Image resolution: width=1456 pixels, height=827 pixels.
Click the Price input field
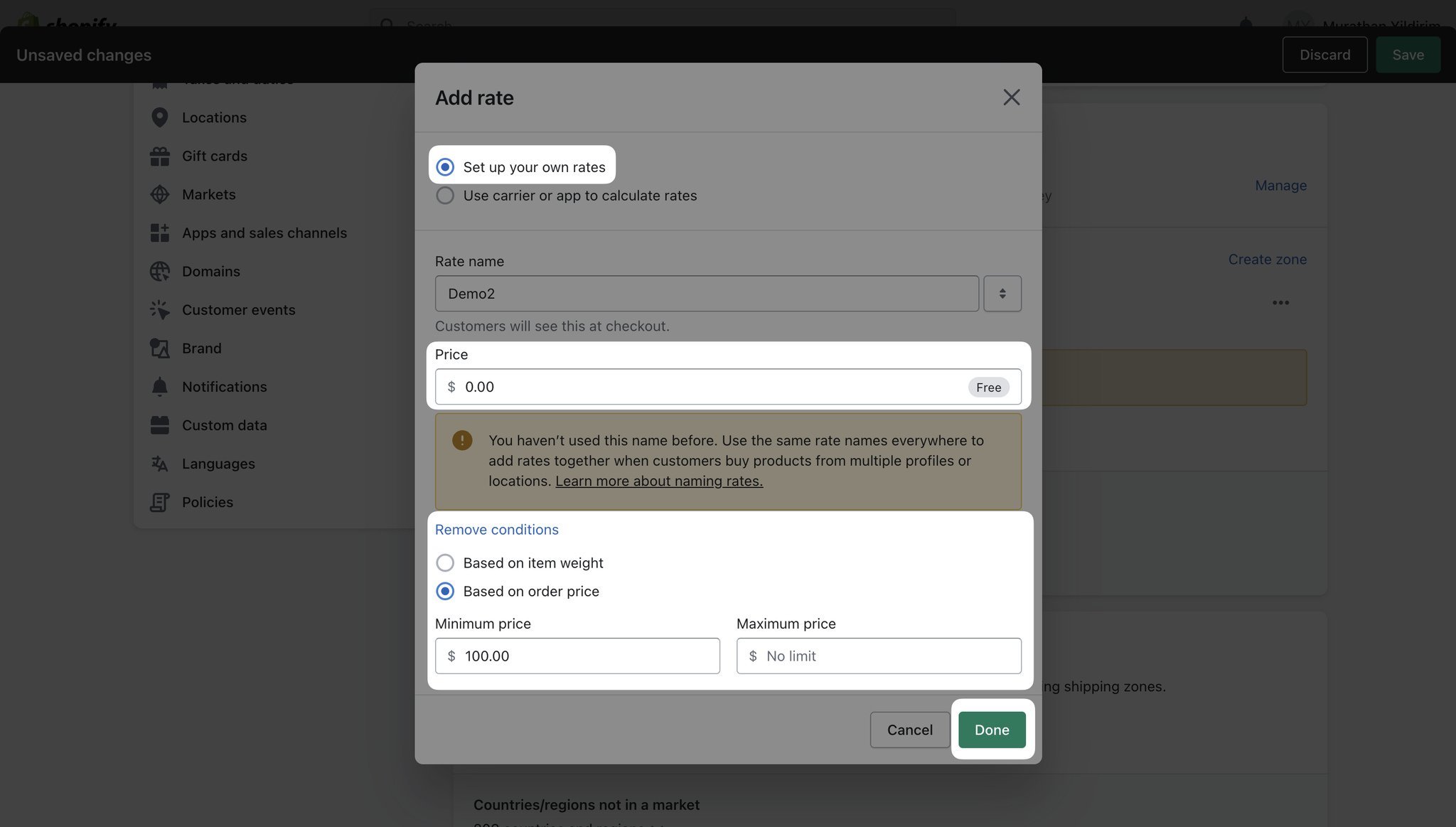pyautogui.click(x=728, y=387)
